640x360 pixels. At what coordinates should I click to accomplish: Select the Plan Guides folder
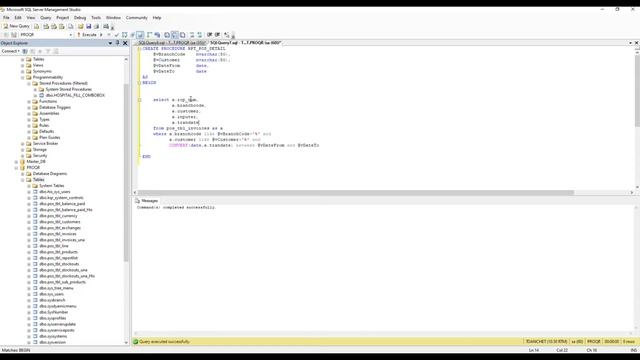point(49,138)
